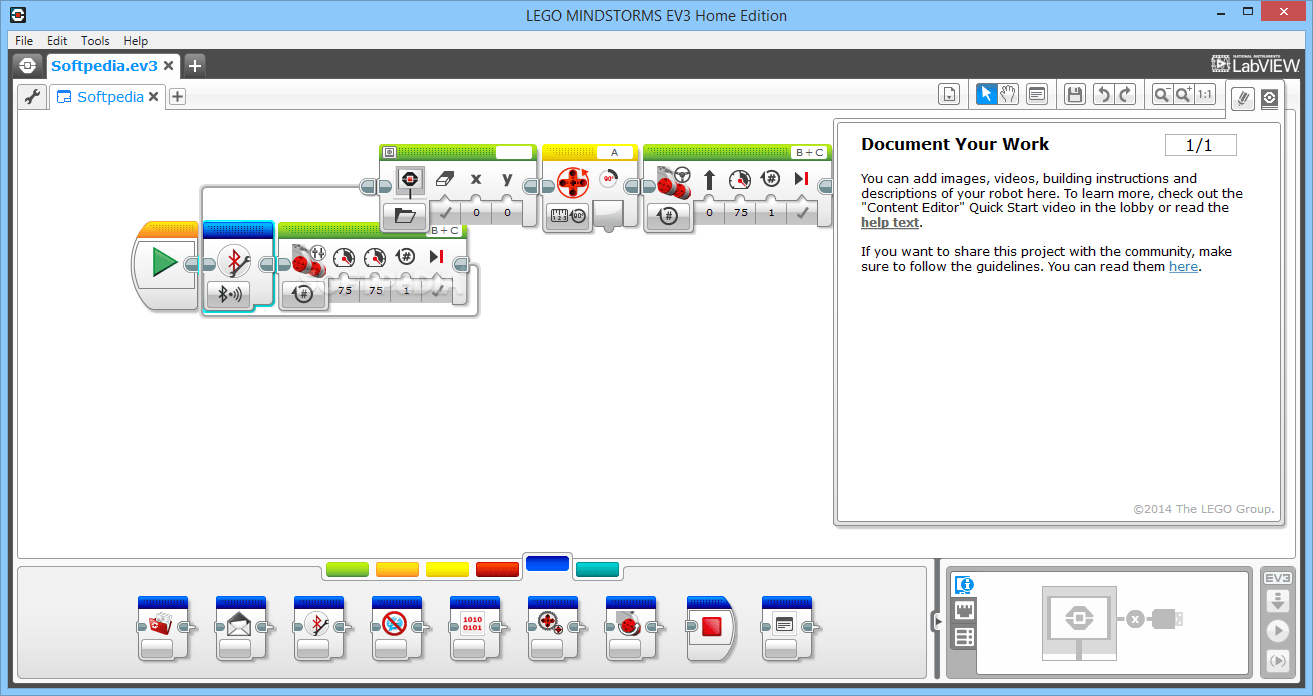This screenshot has width=1313, height=696.
Task: Select the Display block screen icon
Action: 408,180
